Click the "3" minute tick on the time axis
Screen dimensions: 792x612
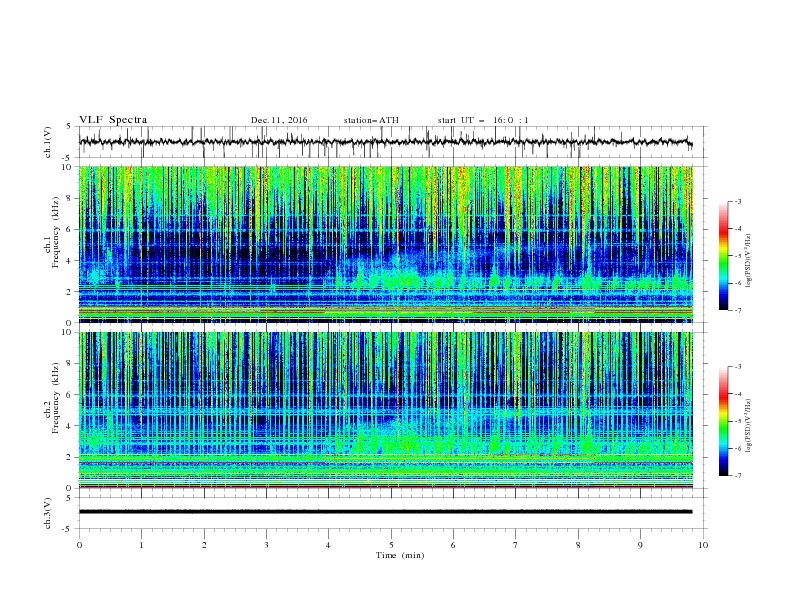266,545
